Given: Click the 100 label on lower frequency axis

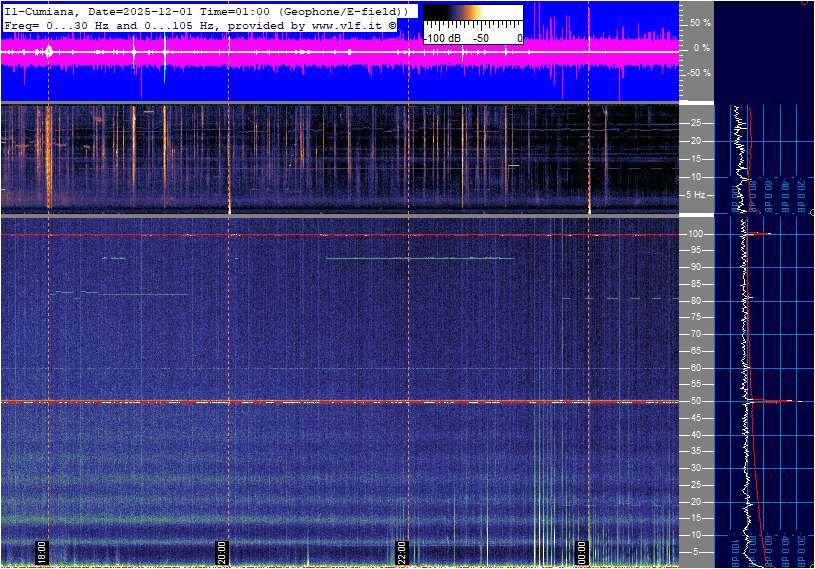Looking at the screenshot, I should (696, 234).
